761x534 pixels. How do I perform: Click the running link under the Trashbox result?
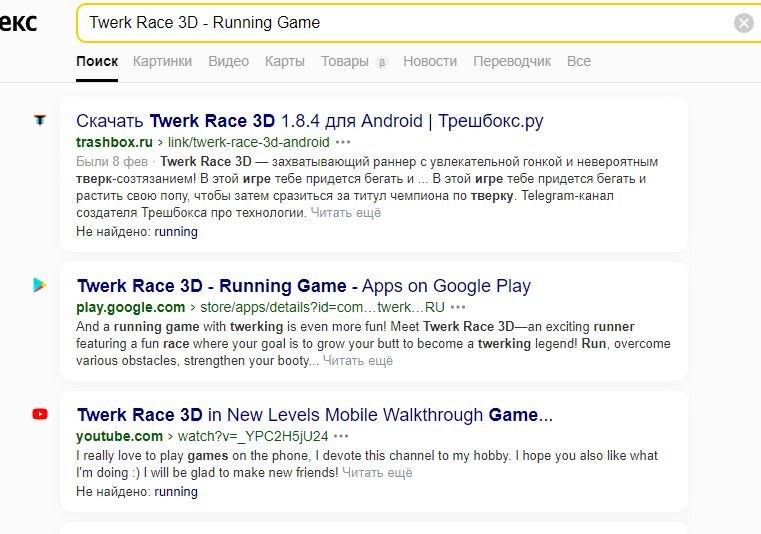click(176, 232)
